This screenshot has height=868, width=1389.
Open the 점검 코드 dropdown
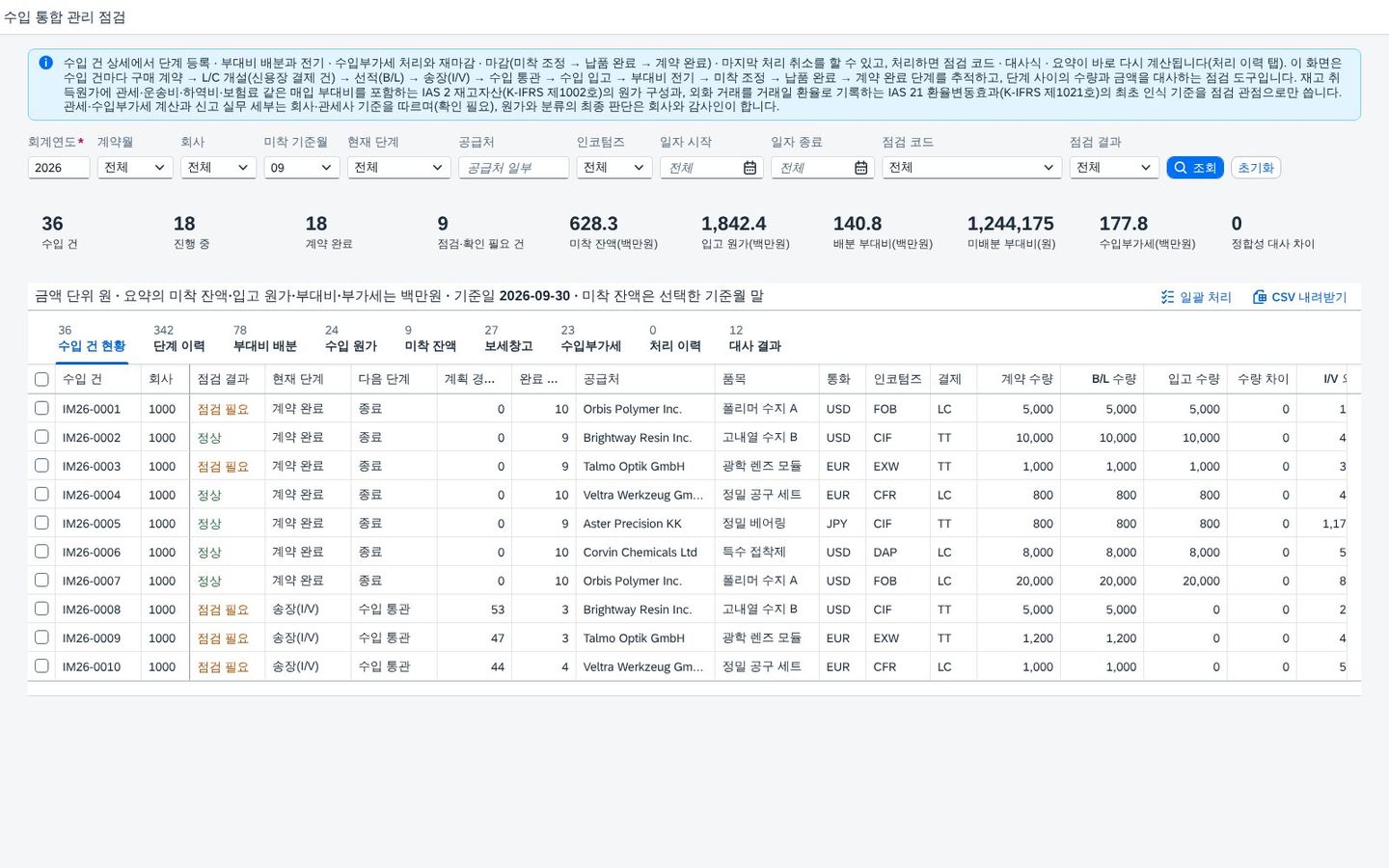point(971,168)
